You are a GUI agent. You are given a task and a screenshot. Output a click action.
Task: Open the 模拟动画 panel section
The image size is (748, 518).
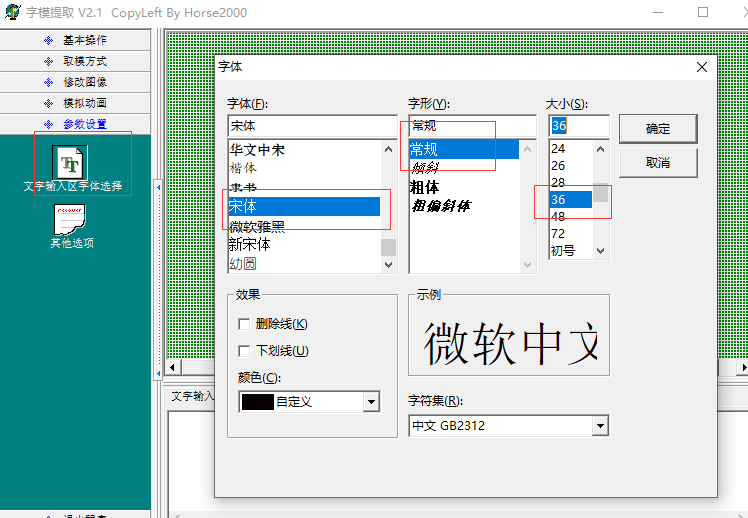pos(75,103)
